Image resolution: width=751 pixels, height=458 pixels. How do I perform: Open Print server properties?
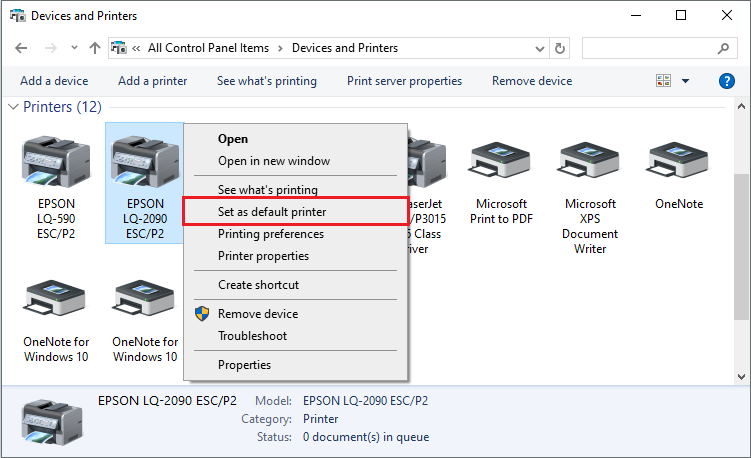pos(404,81)
